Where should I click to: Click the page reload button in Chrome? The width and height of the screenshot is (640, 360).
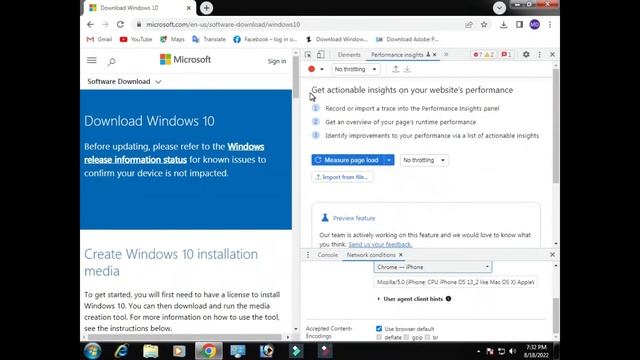pyautogui.click(x=120, y=24)
